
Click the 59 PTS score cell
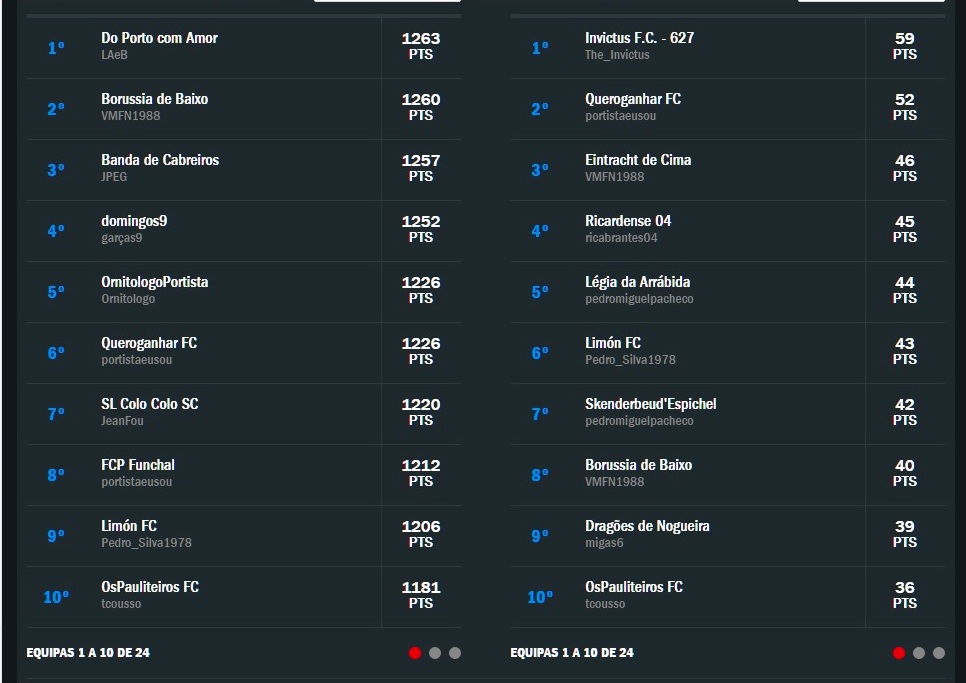point(905,46)
